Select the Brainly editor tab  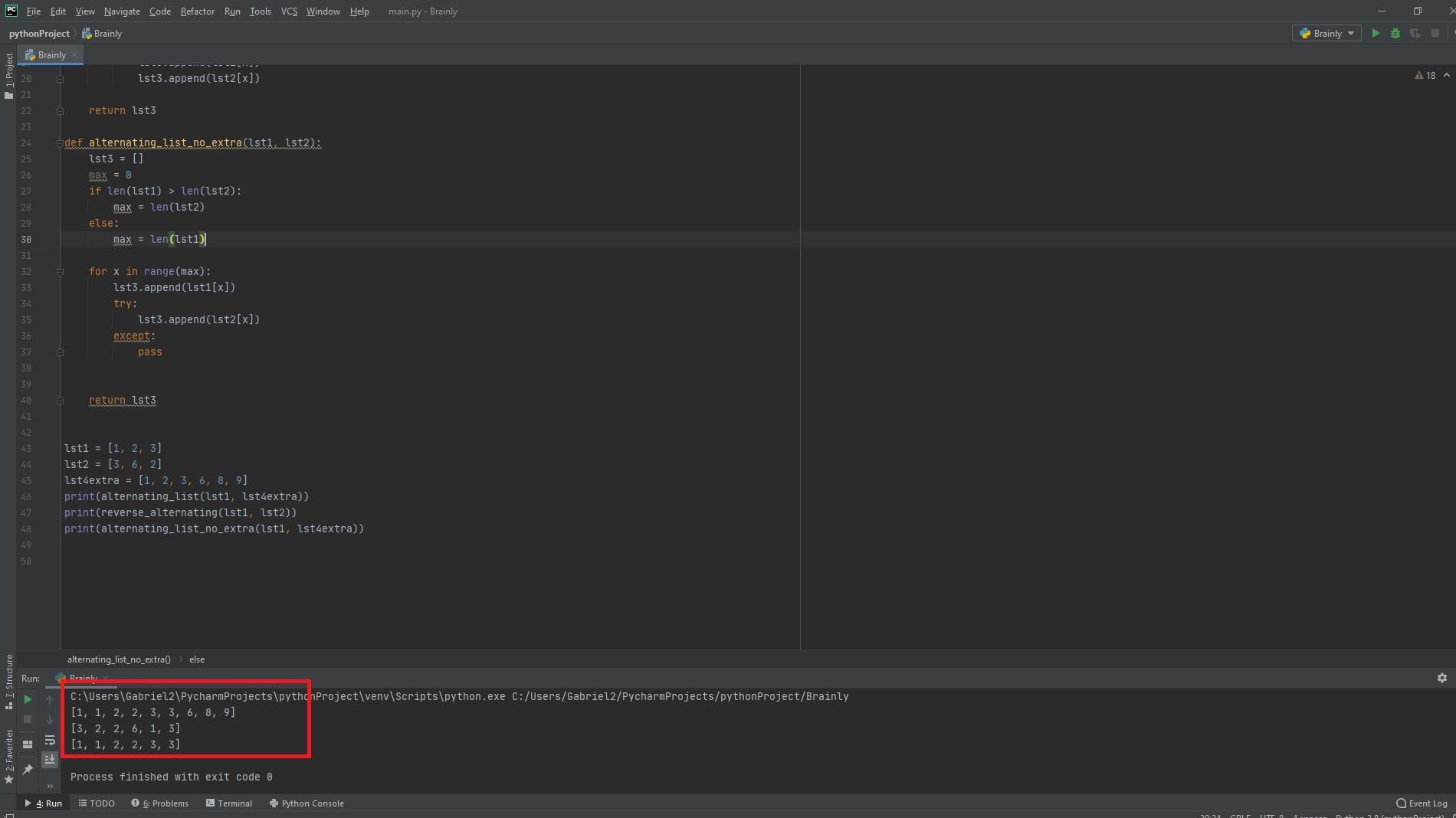coord(51,54)
